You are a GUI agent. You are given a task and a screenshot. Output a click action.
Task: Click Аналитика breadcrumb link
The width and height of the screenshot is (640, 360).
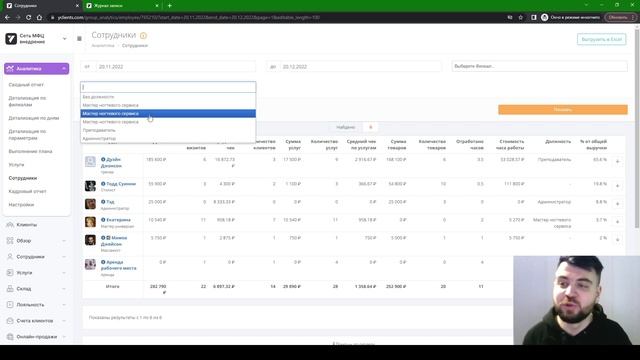(103, 46)
